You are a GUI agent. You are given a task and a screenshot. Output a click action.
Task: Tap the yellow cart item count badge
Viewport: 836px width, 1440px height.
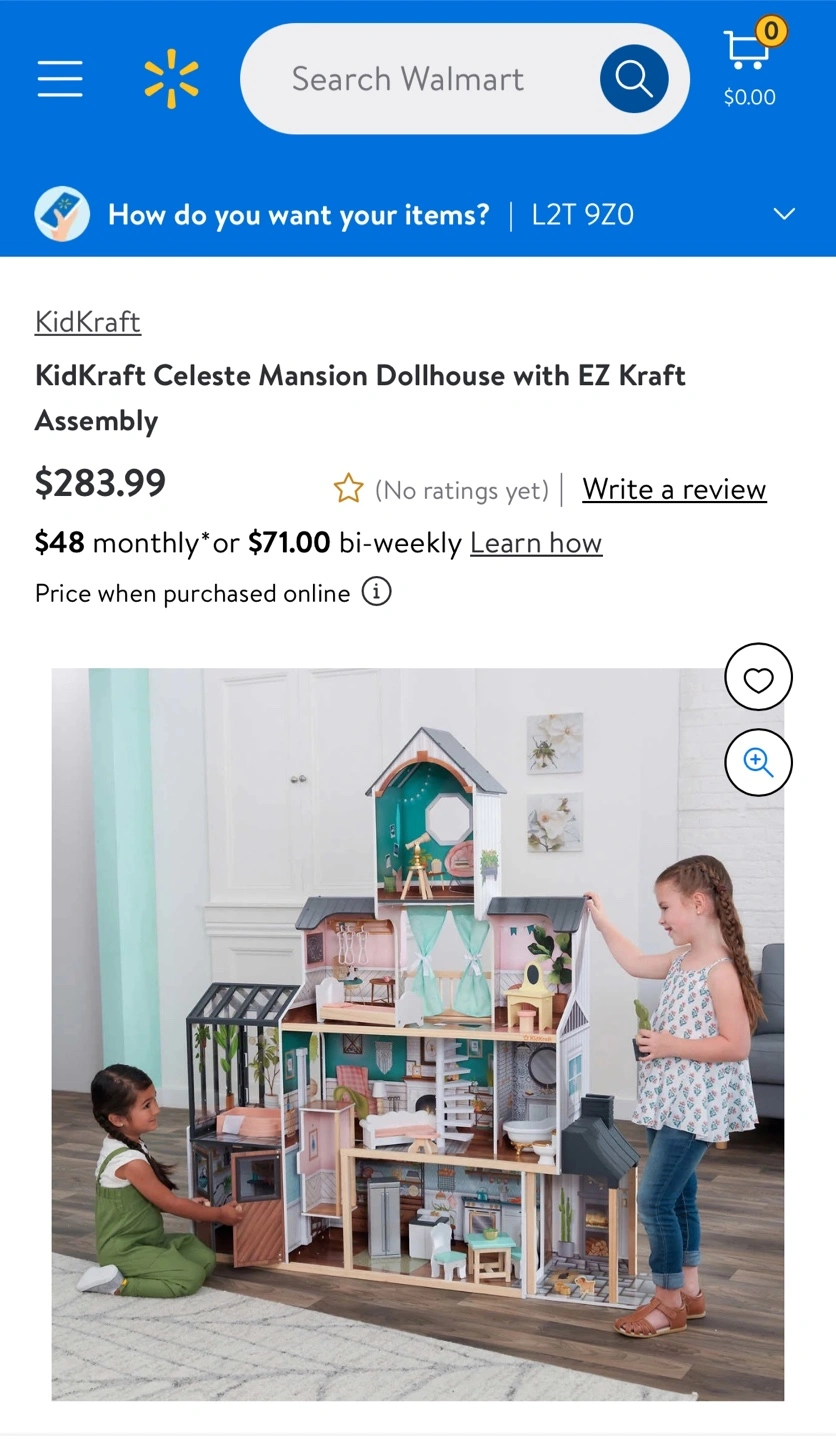771,31
